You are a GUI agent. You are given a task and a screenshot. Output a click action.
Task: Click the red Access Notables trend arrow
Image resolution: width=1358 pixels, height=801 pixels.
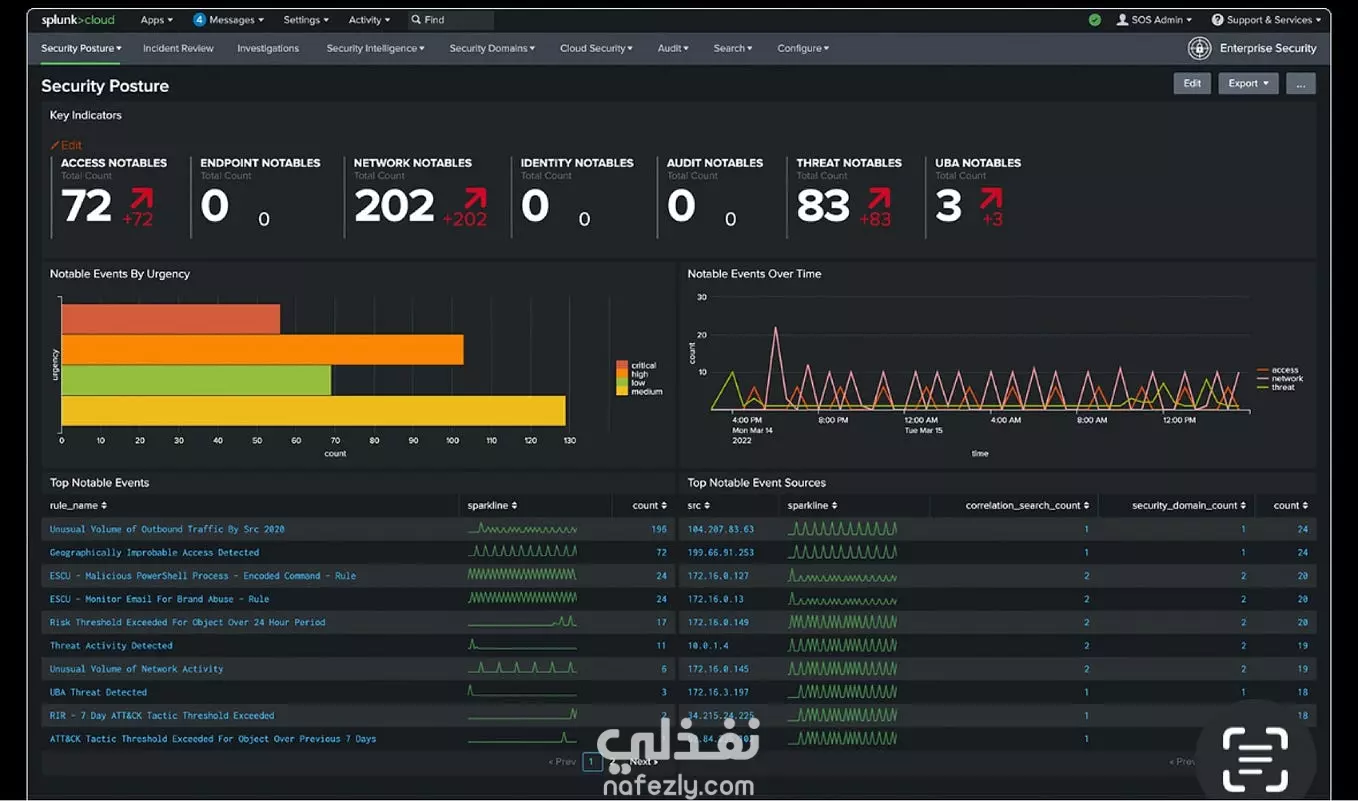tap(141, 198)
